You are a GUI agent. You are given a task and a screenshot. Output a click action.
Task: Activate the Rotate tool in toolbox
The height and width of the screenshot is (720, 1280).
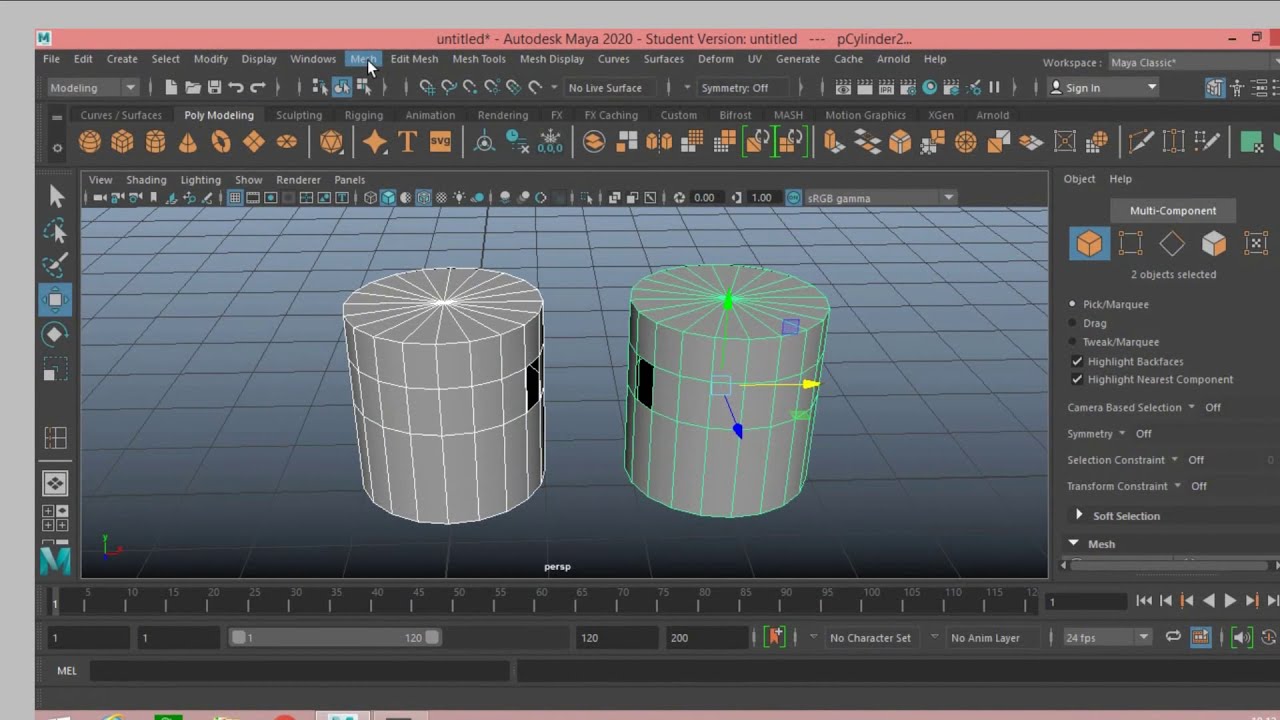coord(56,334)
